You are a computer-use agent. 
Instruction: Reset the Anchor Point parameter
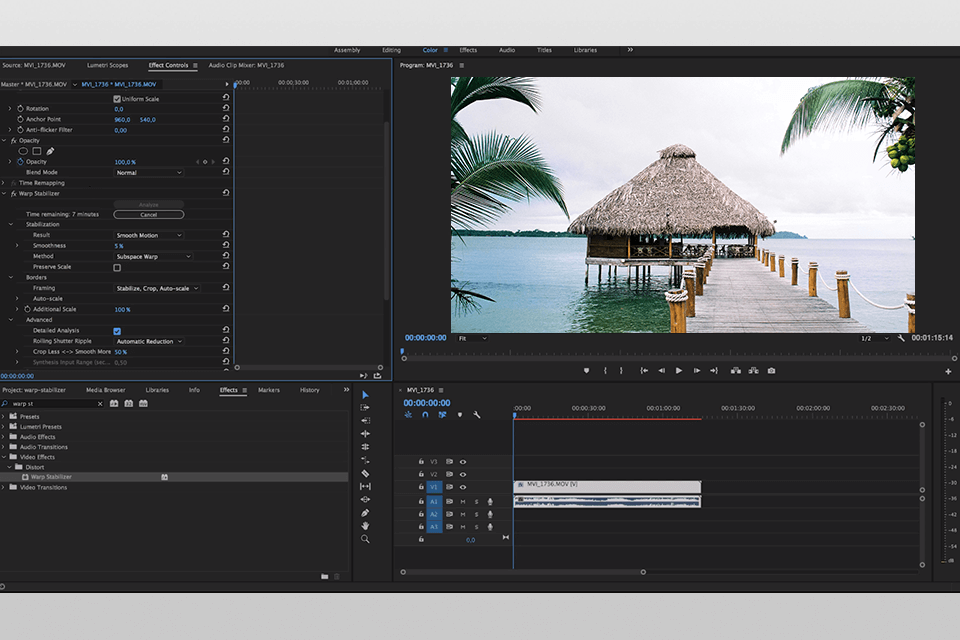(x=226, y=119)
